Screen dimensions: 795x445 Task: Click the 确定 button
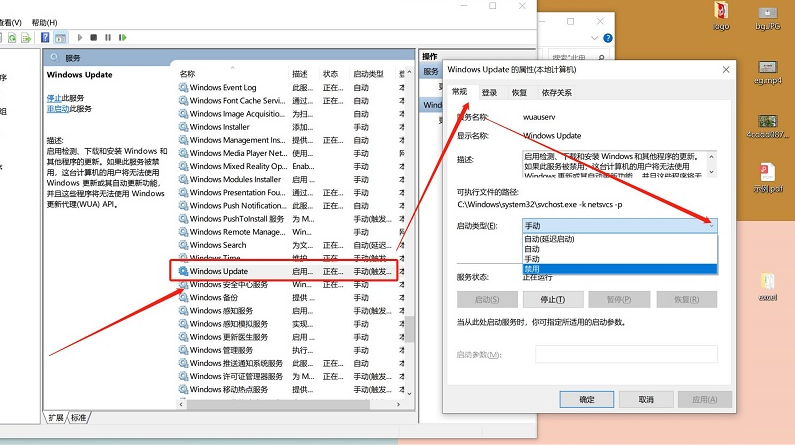(587, 399)
